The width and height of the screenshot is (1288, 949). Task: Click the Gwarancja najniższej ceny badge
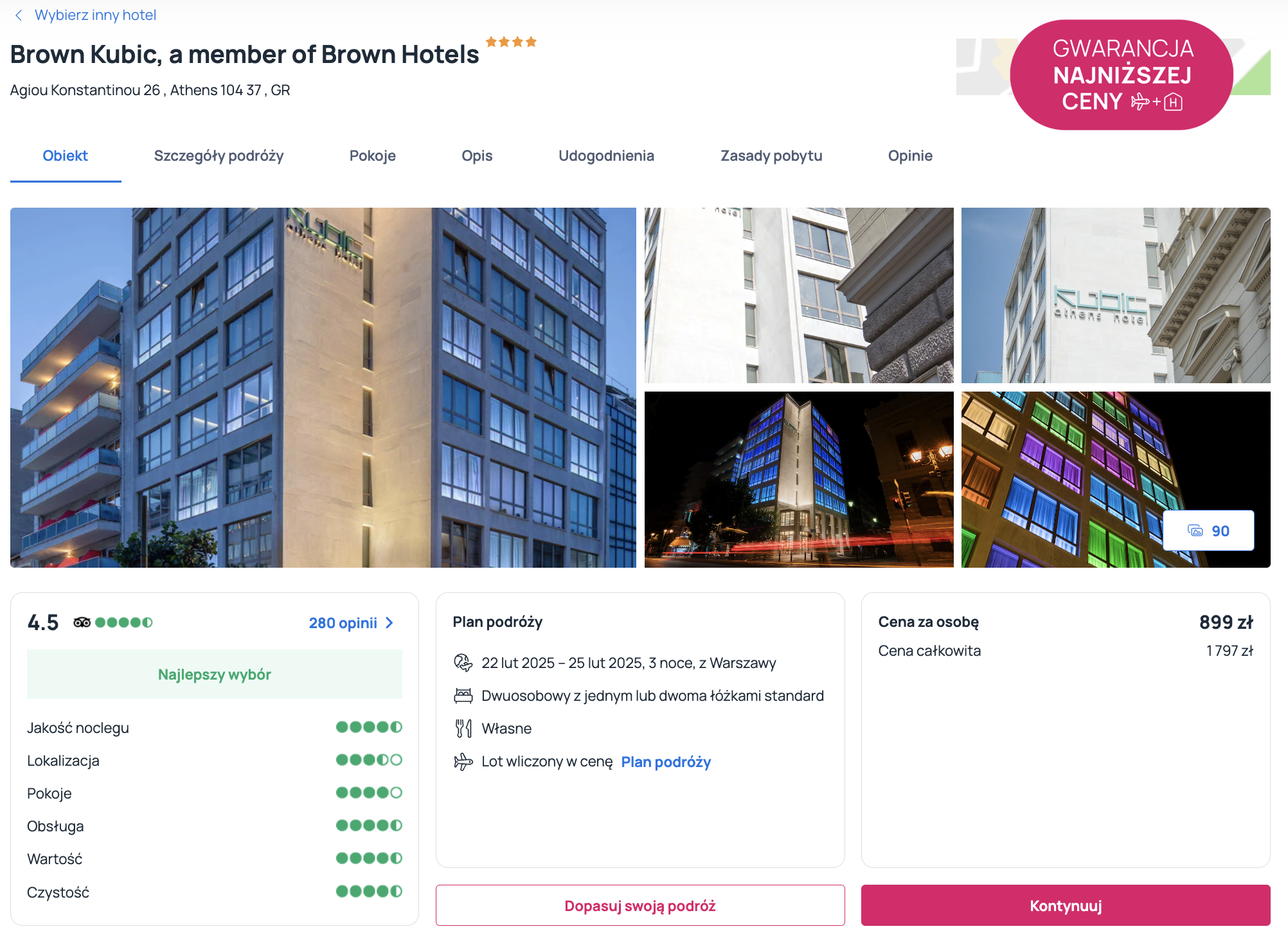pos(1122,75)
